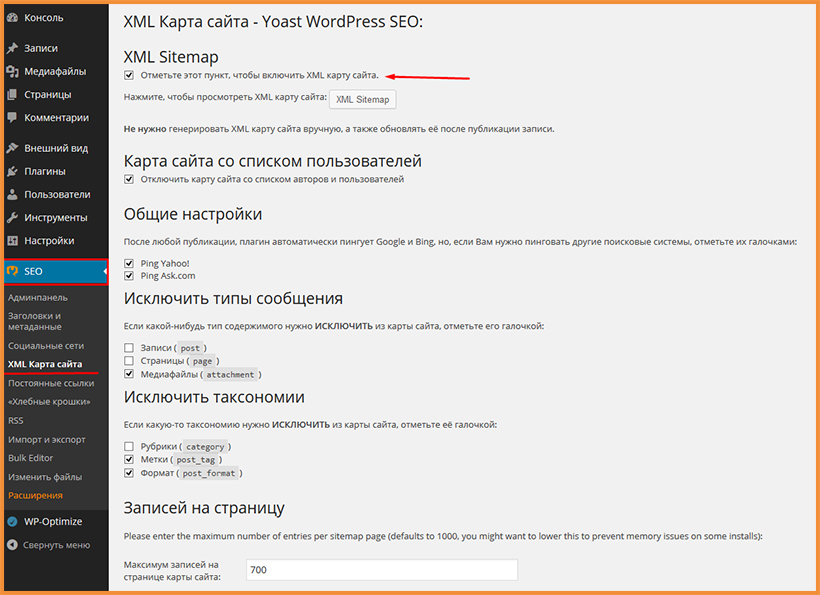Click the post_tag code tag text
The width and height of the screenshot is (820, 595).
[196, 460]
